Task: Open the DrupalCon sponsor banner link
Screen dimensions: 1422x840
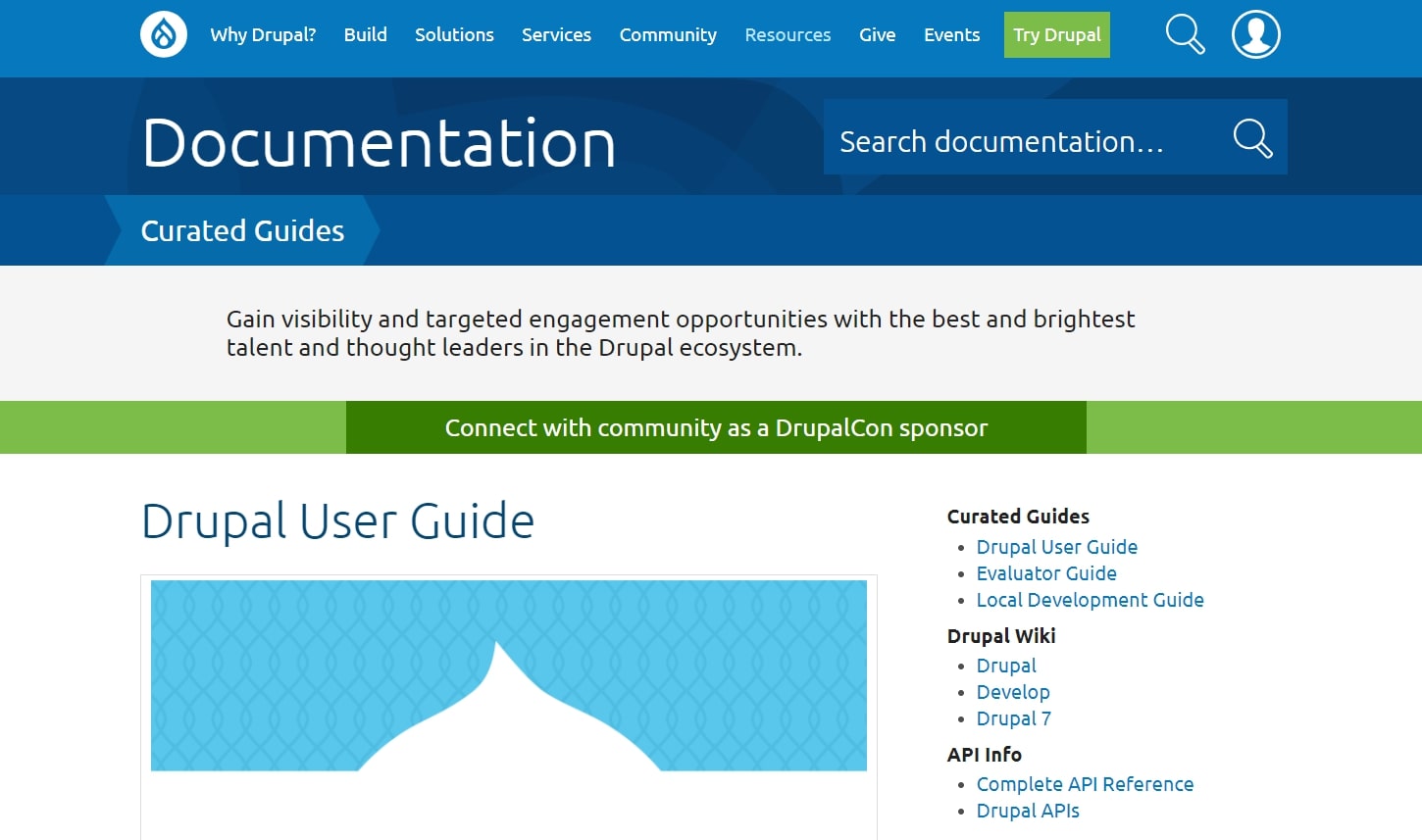Action: [x=716, y=427]
